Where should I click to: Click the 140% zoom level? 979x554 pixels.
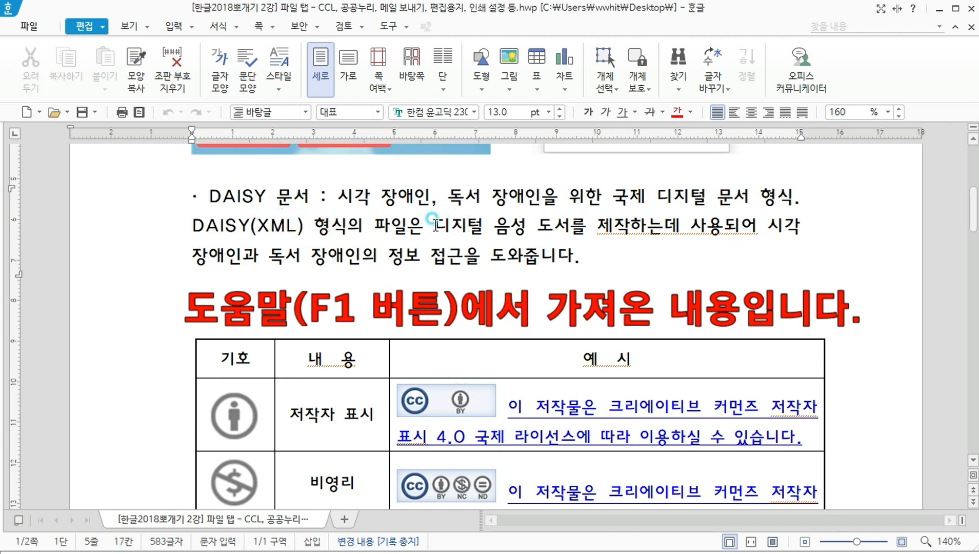[x=949, y=542]
